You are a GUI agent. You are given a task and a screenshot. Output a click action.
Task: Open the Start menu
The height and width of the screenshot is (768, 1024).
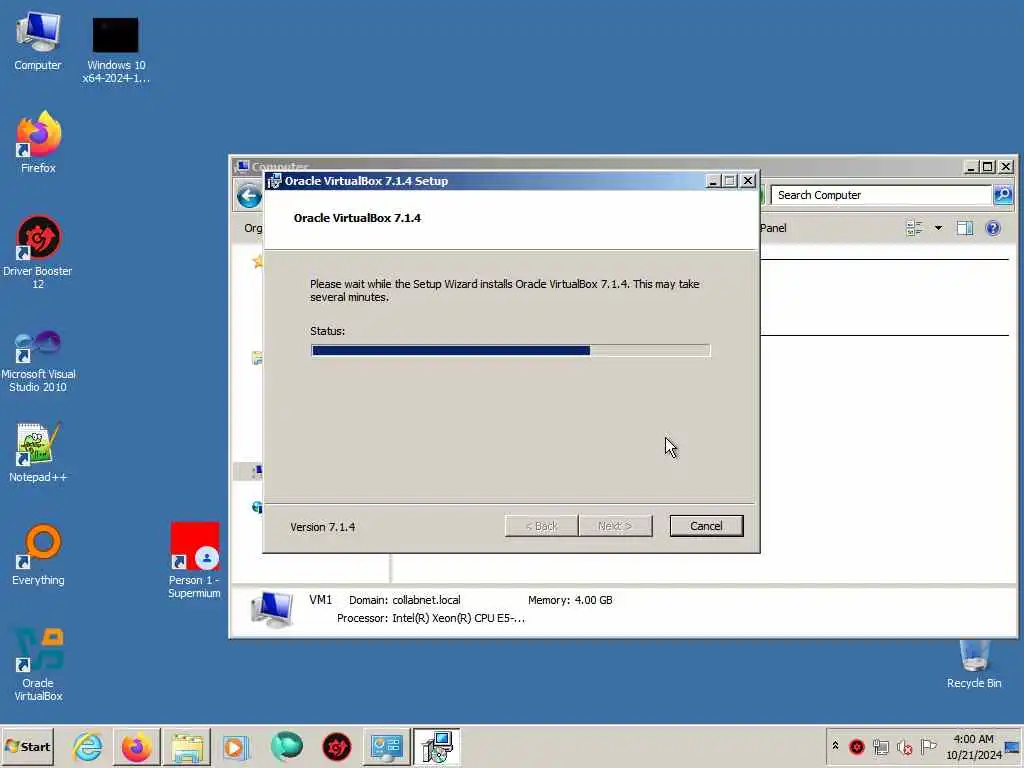click(27, 746)
